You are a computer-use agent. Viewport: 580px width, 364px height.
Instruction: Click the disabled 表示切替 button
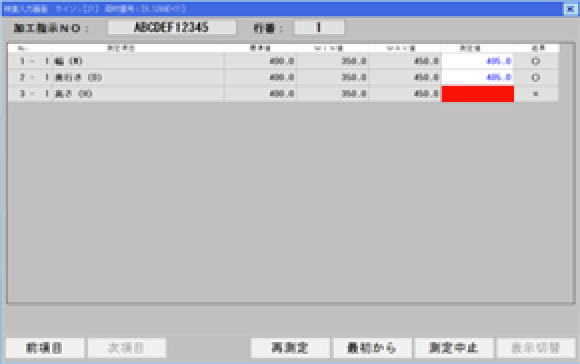(536, 348)
